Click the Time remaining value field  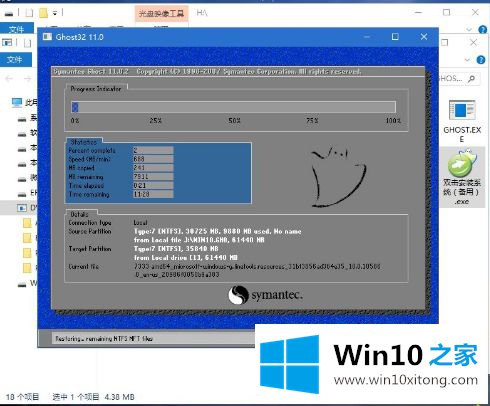pos(153,194)
